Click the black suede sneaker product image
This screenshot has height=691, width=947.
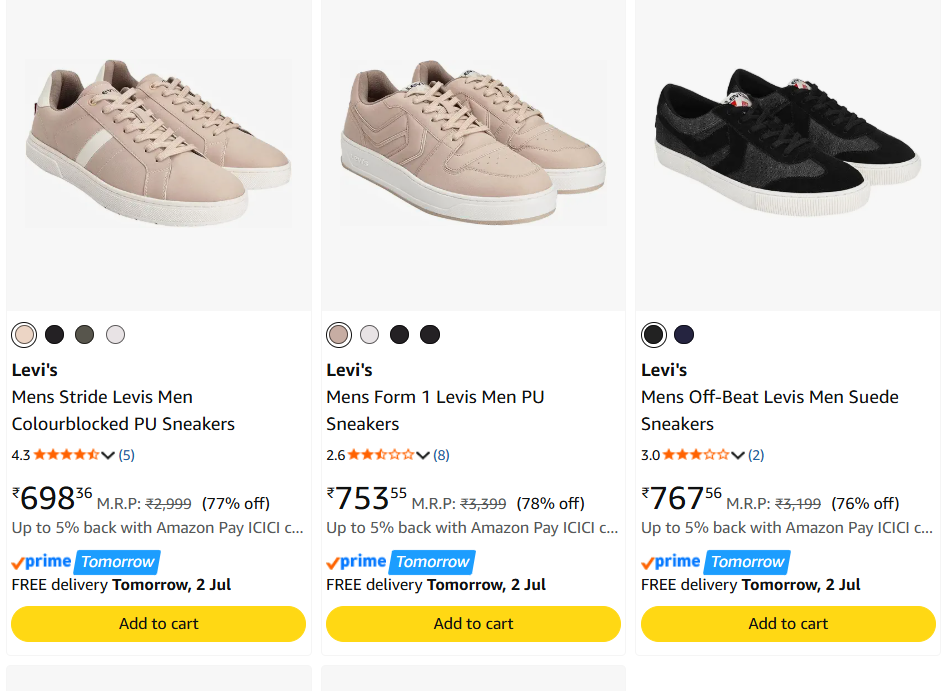pos(788,143)
